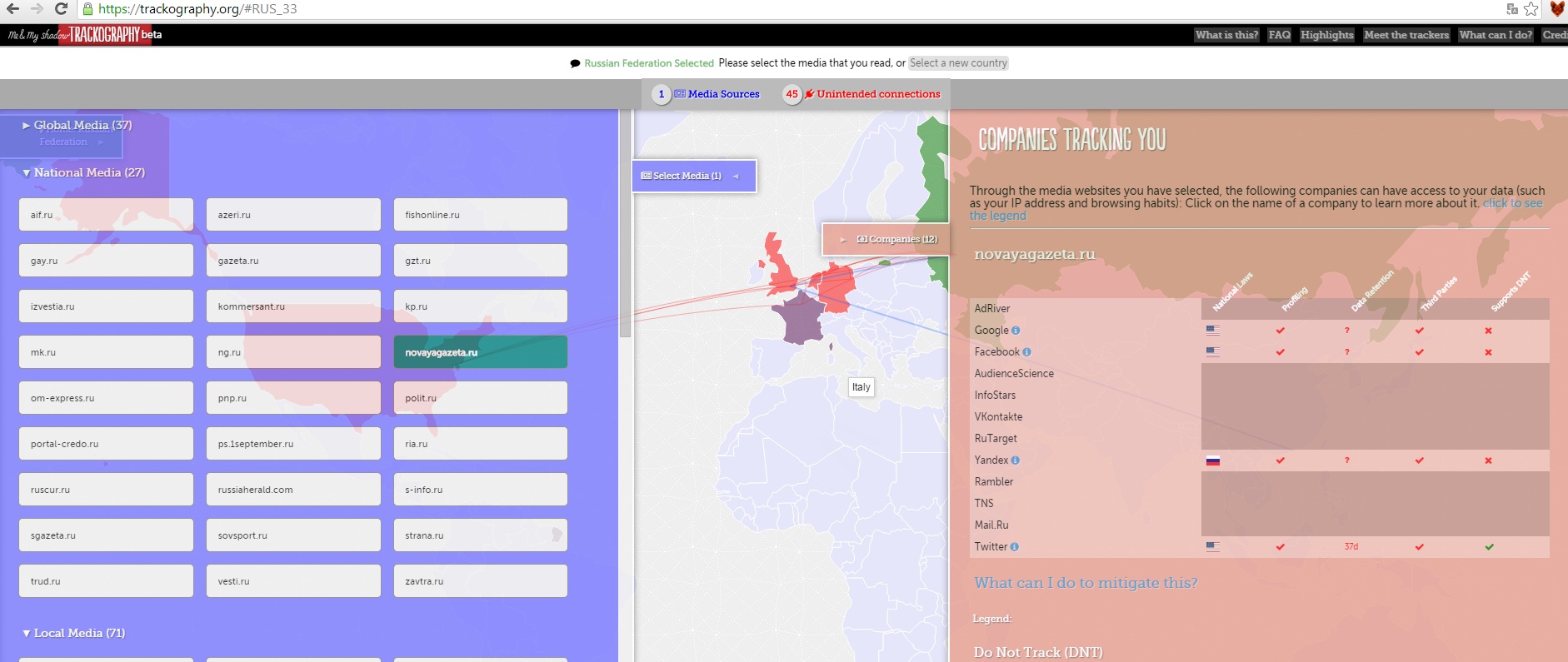This screenshot has width=1568, height=662.
Task: Click the red United Kingdom on map
Action: (x=781, y=268)
